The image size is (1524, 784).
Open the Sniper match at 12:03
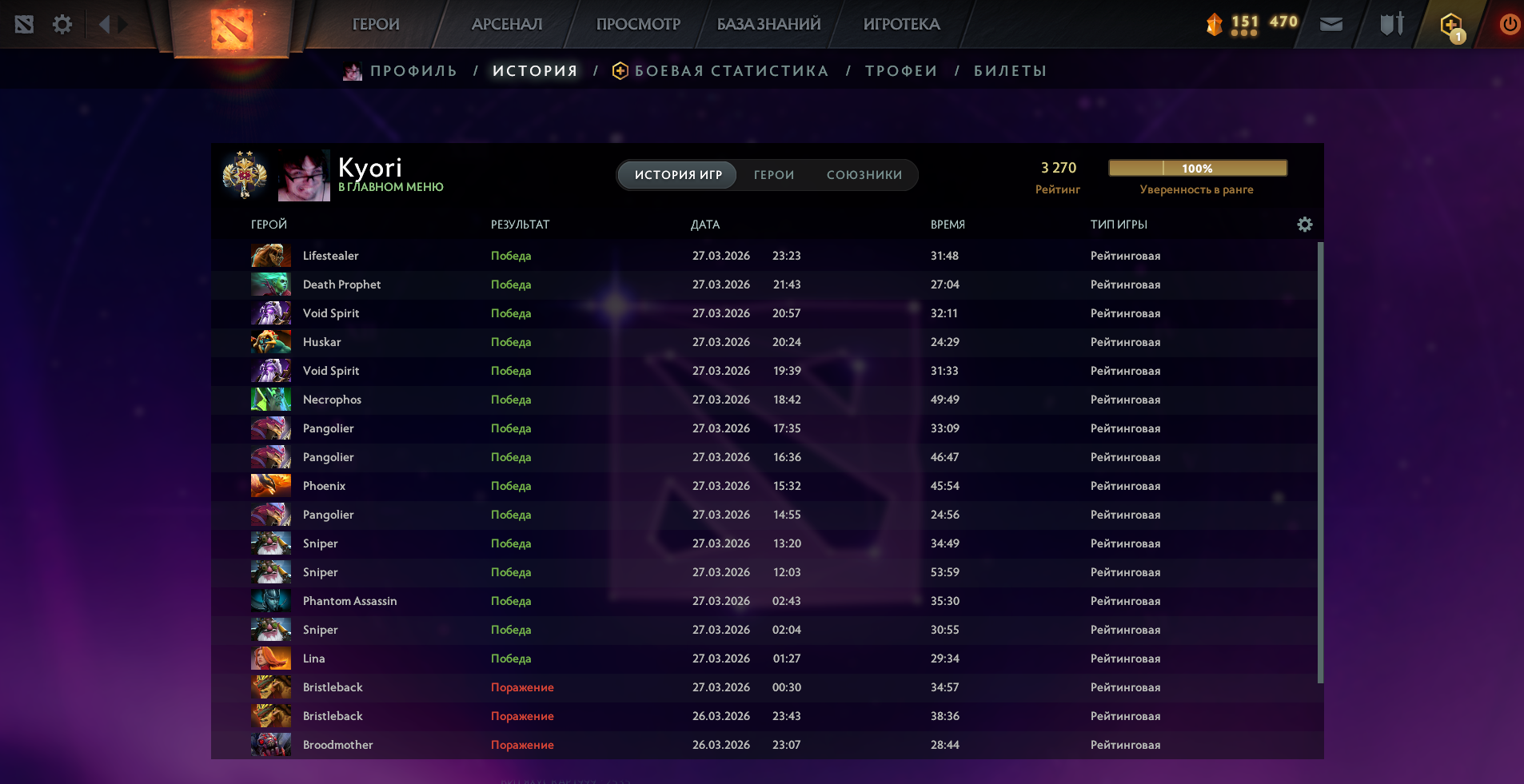[764, 572]
